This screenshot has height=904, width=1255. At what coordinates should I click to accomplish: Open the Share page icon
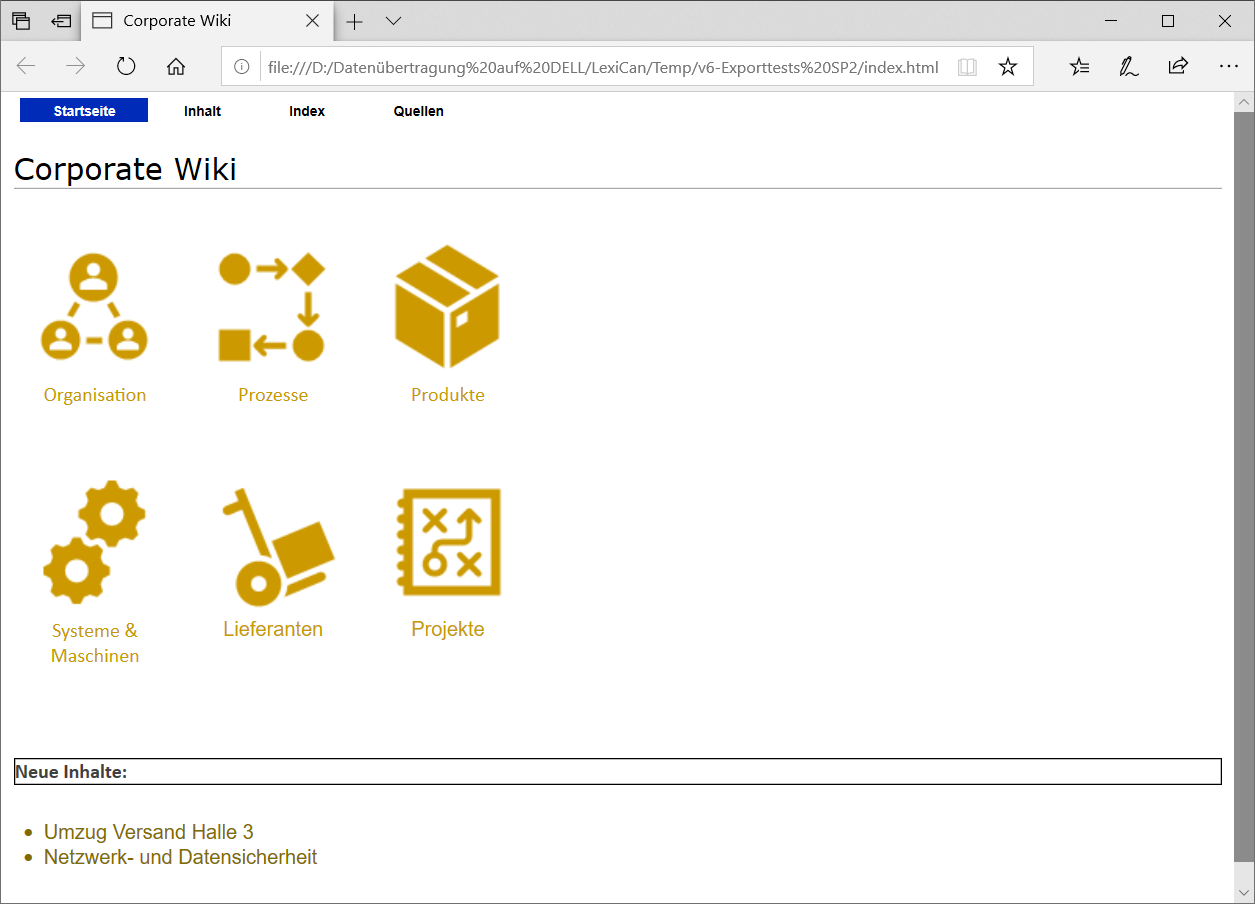1178,67
